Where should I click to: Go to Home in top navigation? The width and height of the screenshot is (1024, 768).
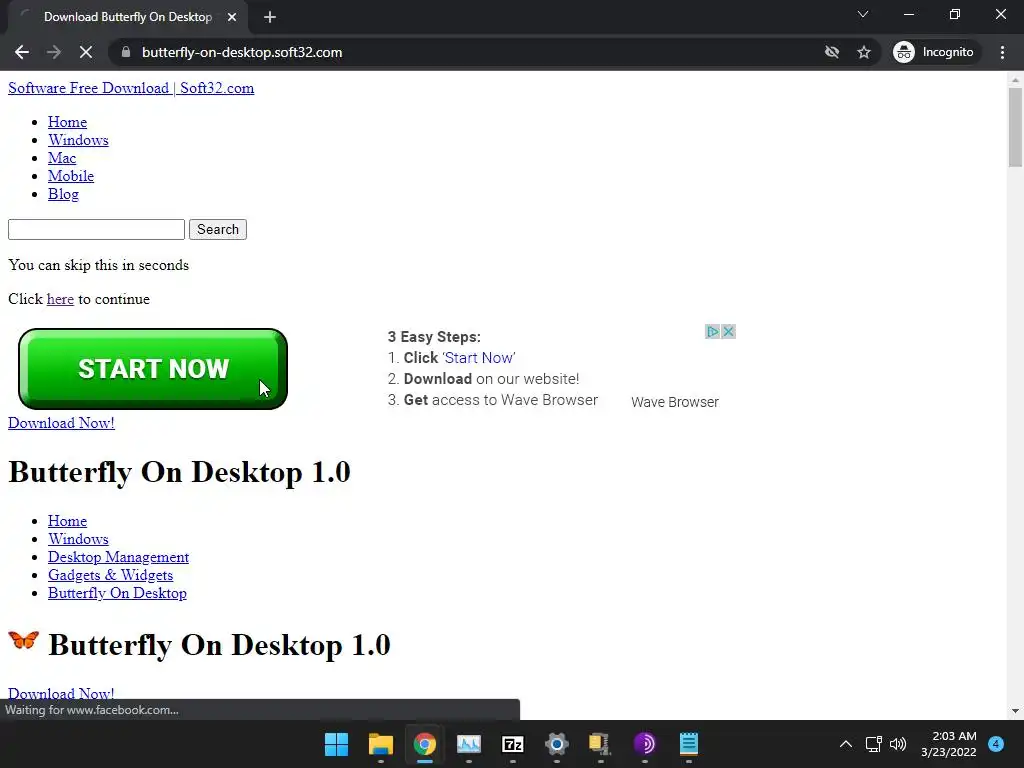point(67,122)
